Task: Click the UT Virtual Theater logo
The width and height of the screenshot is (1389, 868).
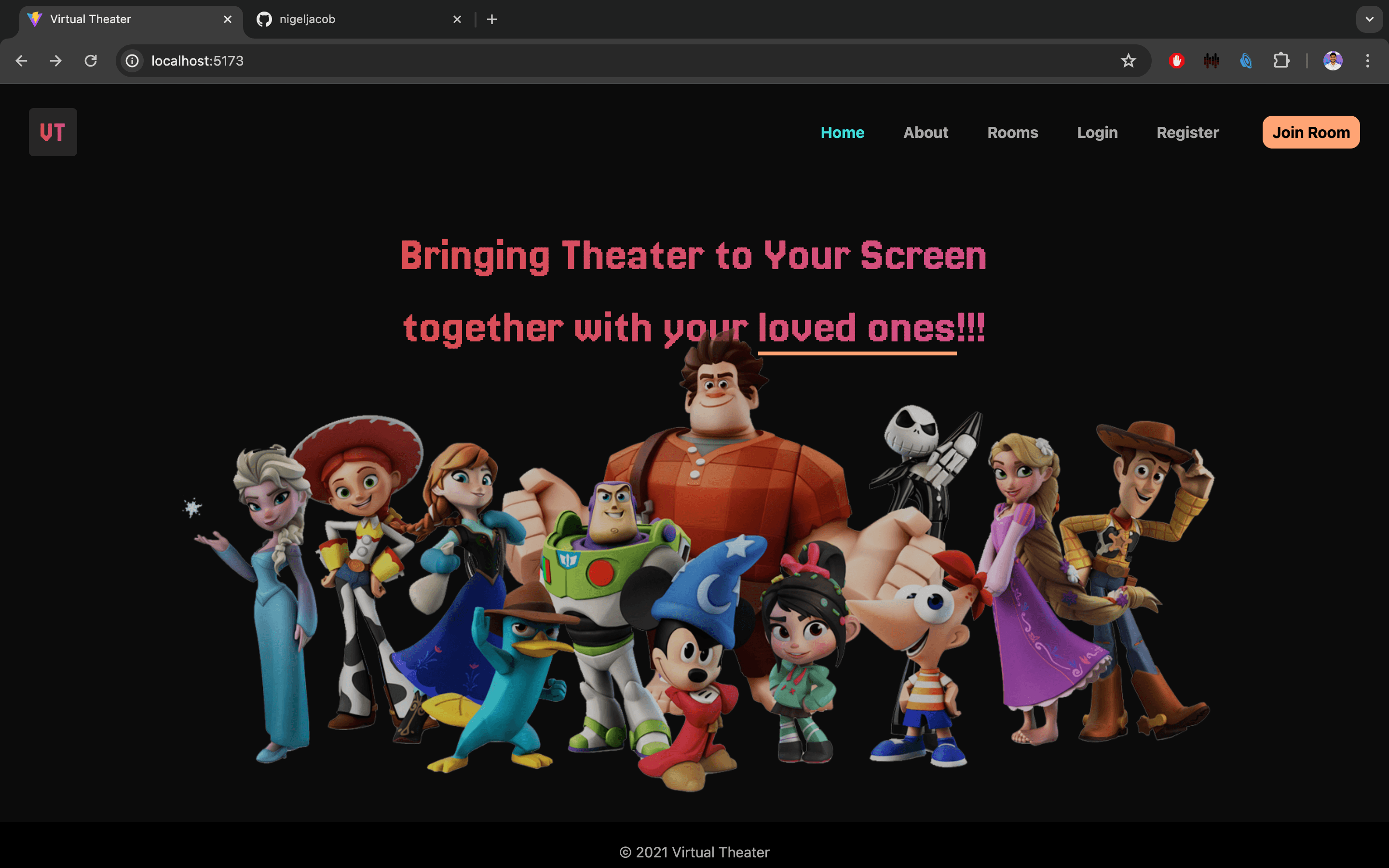Action: (52, 132)
